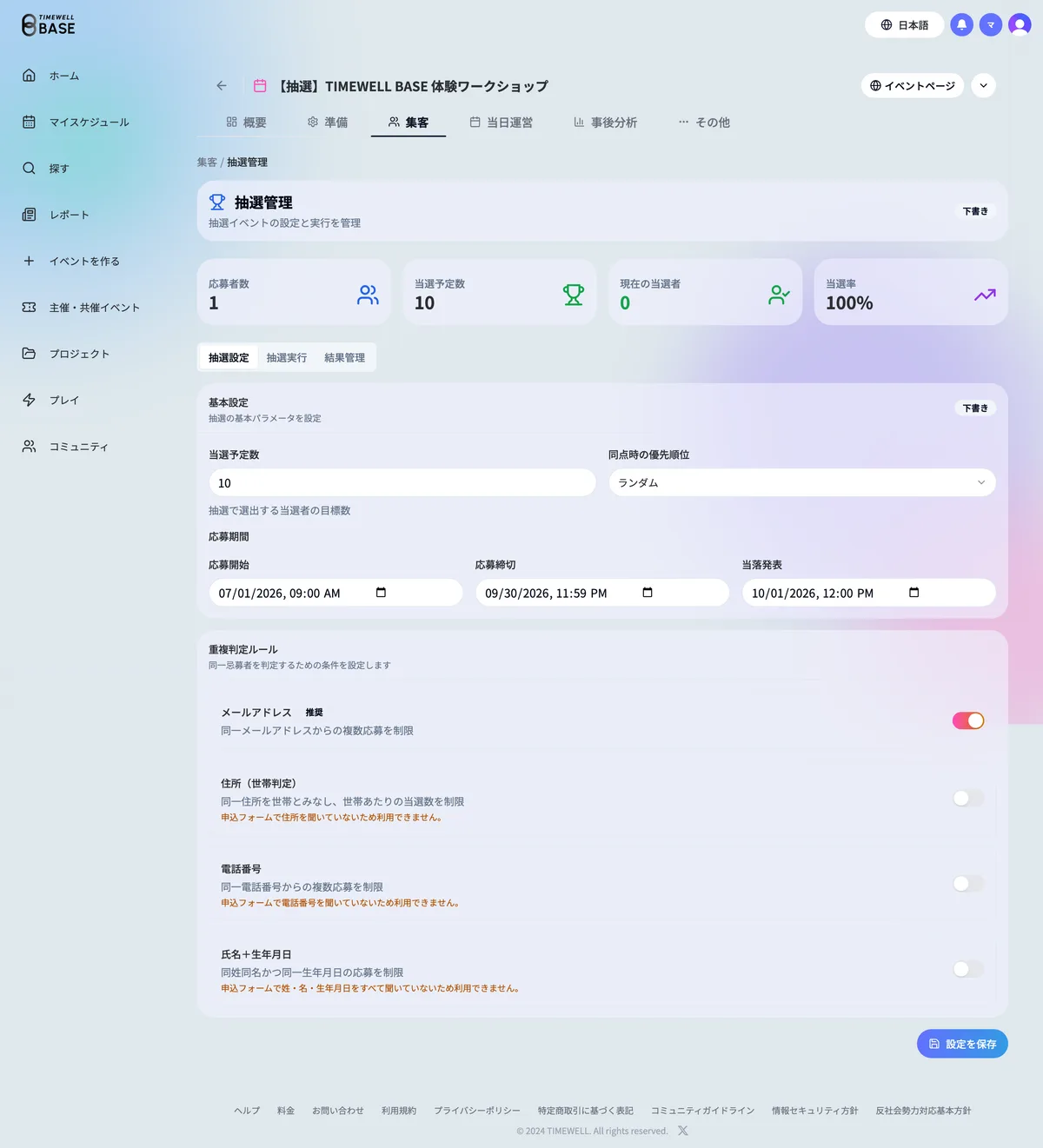
Task: Open calendar picker for 応募締切 date
Action: (648, 593)
